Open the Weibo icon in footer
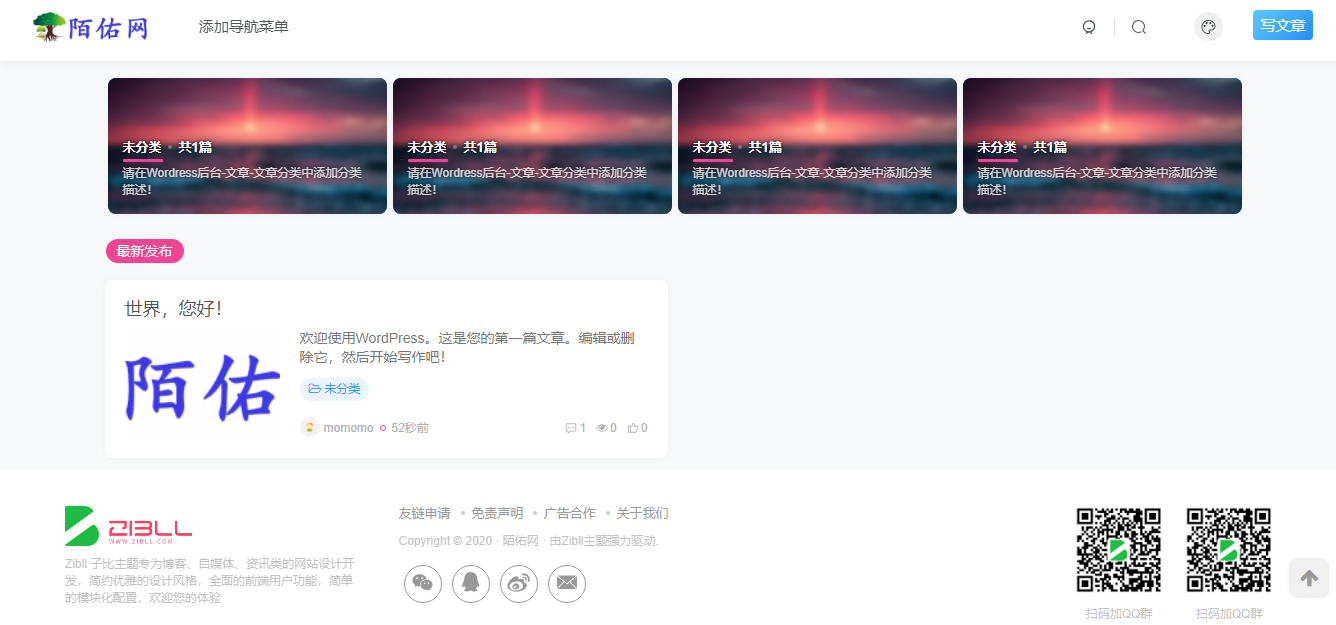 (x=518, y=583)
